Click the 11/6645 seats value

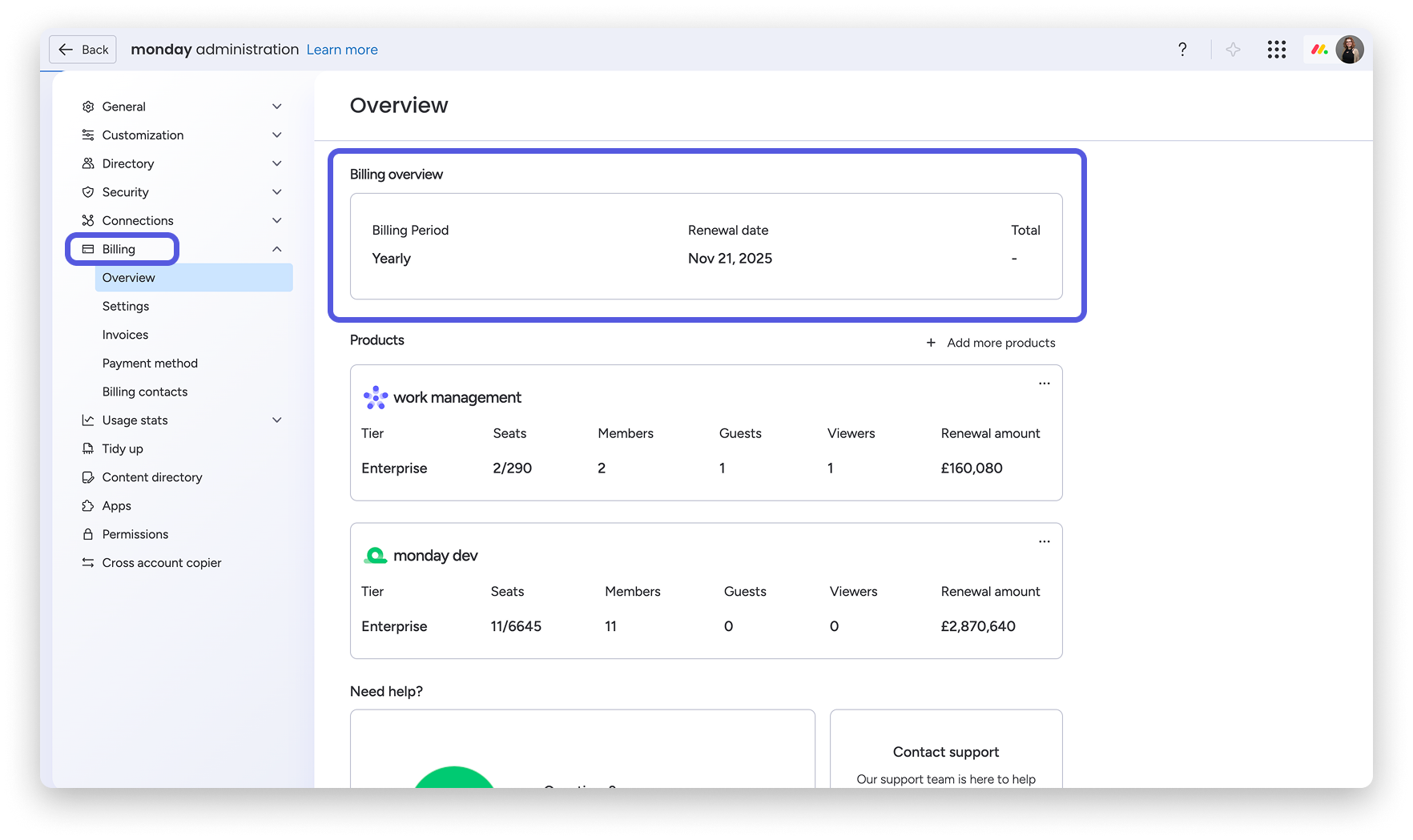(x=516, y=626)
